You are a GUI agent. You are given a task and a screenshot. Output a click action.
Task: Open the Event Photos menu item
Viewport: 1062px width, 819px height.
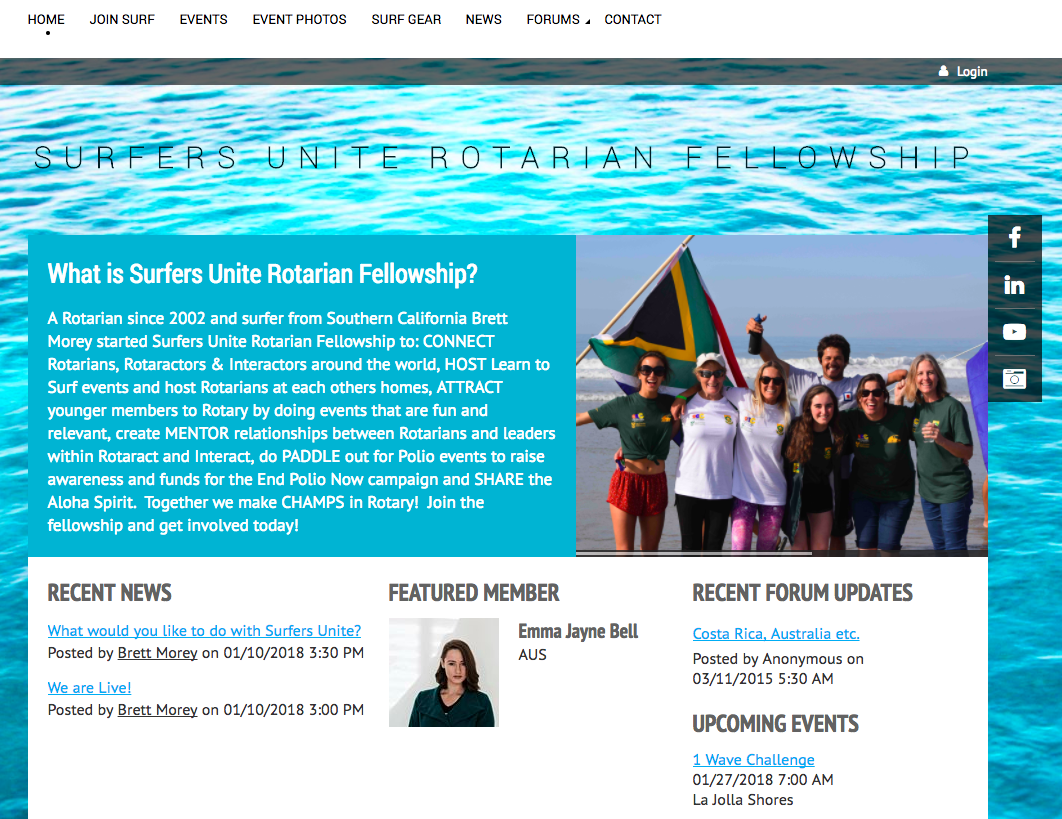[299, 20]
